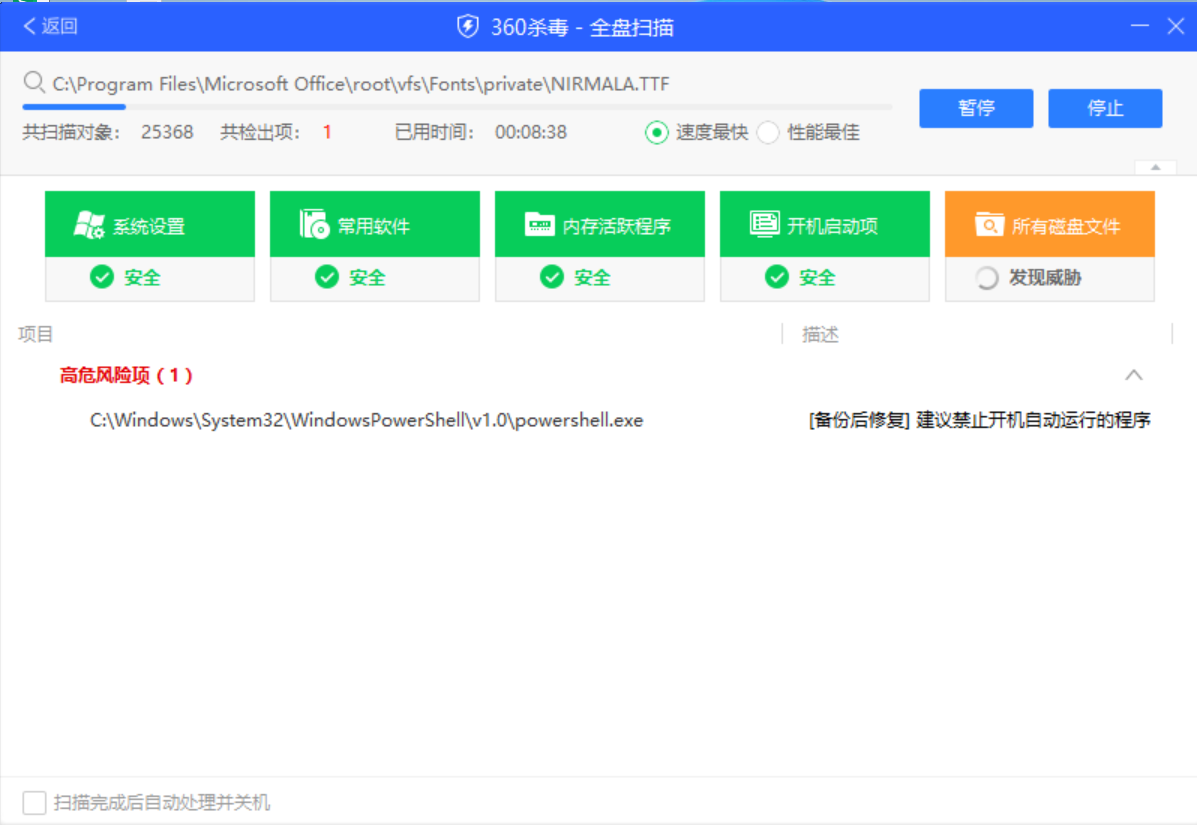Click the 系统设置 Windows gear icon

[89, 225]
